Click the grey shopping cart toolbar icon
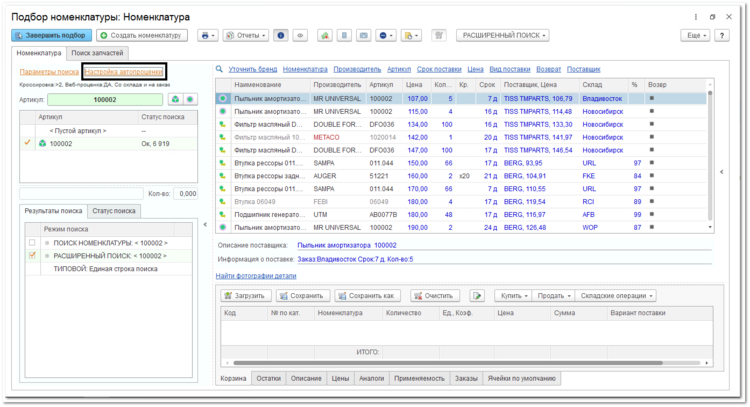This screenshot has height=407, width=750. 439,35
